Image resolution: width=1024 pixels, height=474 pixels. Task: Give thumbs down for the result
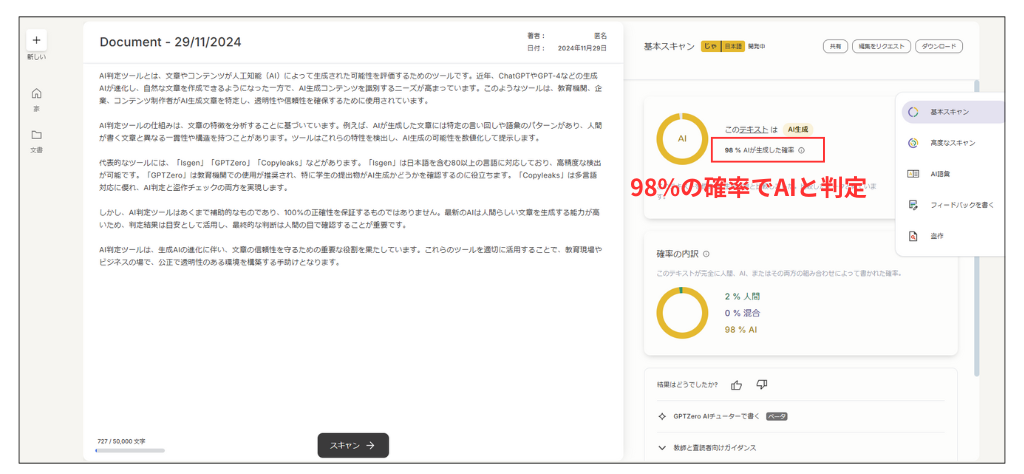point(761,385)
